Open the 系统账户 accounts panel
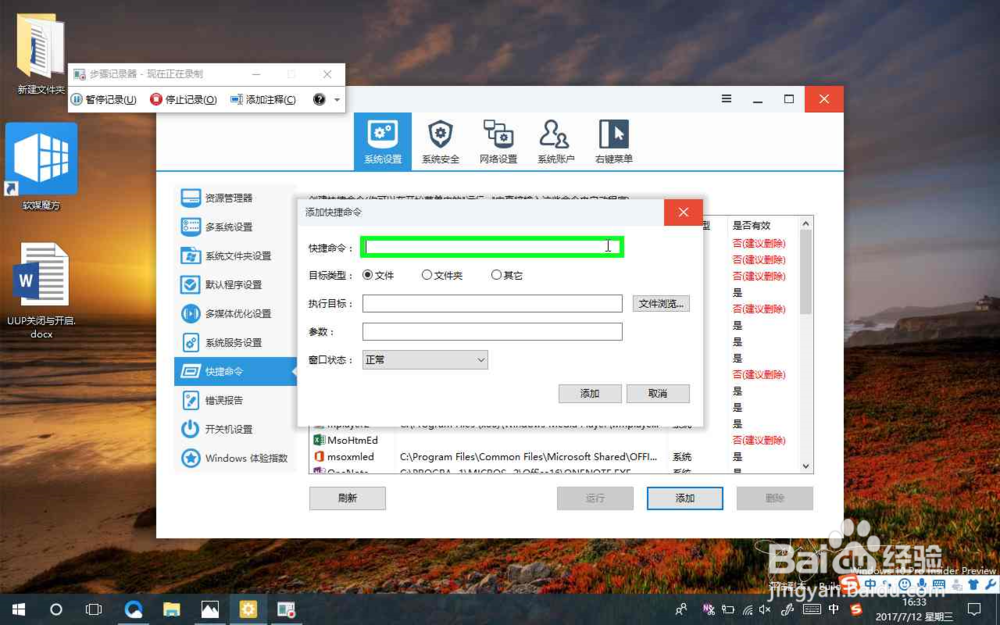1000x625 pixels. (x=557, y=140)
